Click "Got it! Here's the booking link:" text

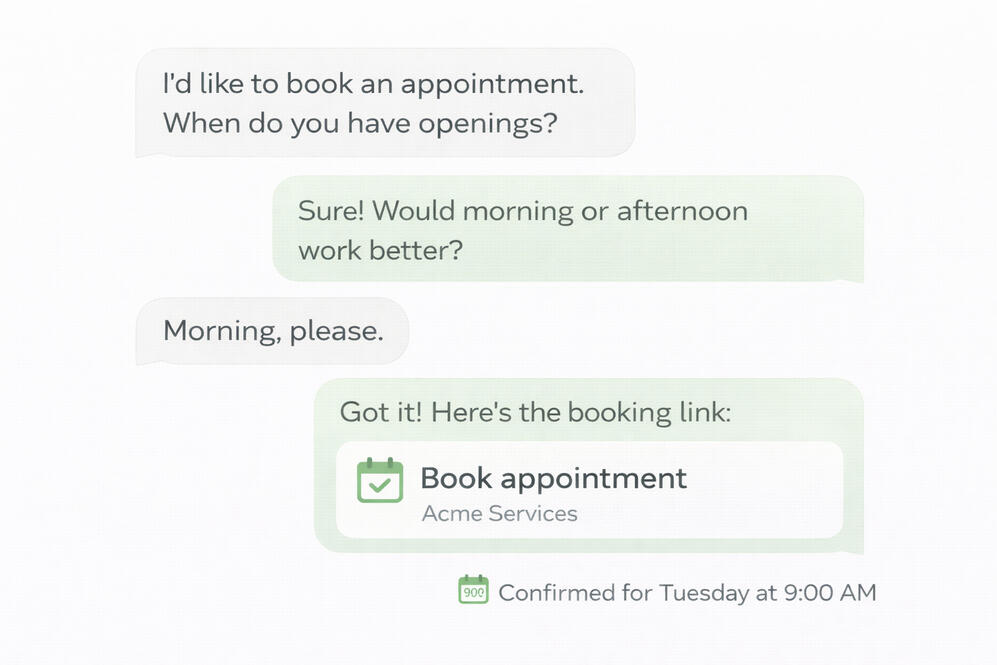tap(535, 412)
